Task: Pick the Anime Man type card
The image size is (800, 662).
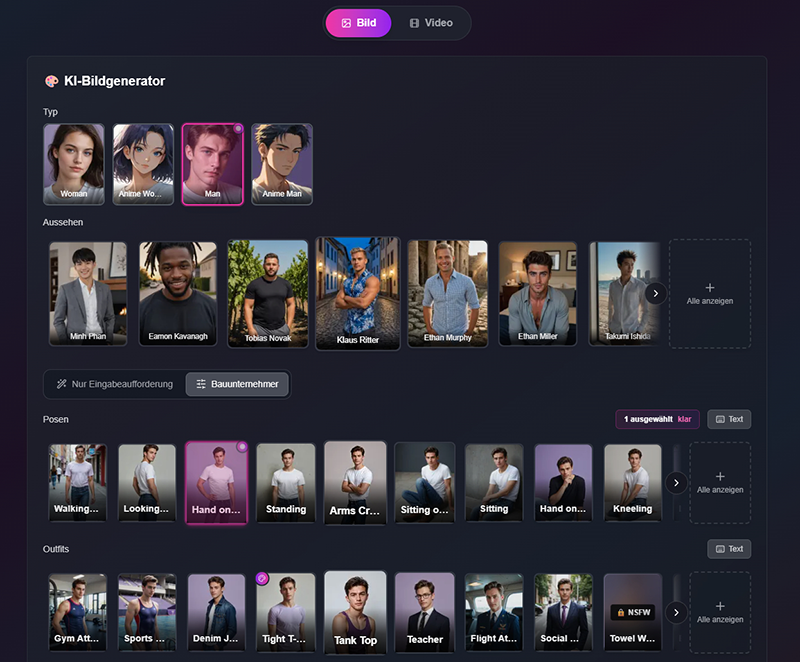Action: coord(282,164)
